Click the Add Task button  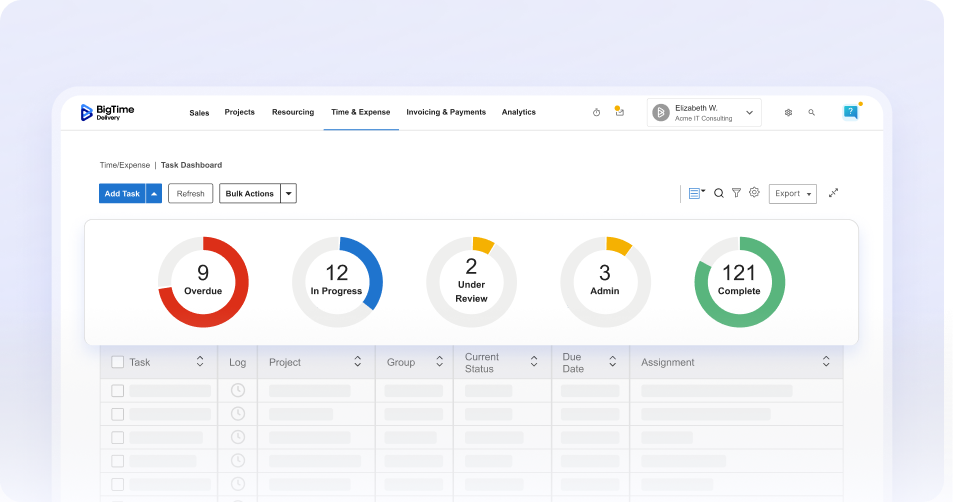(122, 194)
